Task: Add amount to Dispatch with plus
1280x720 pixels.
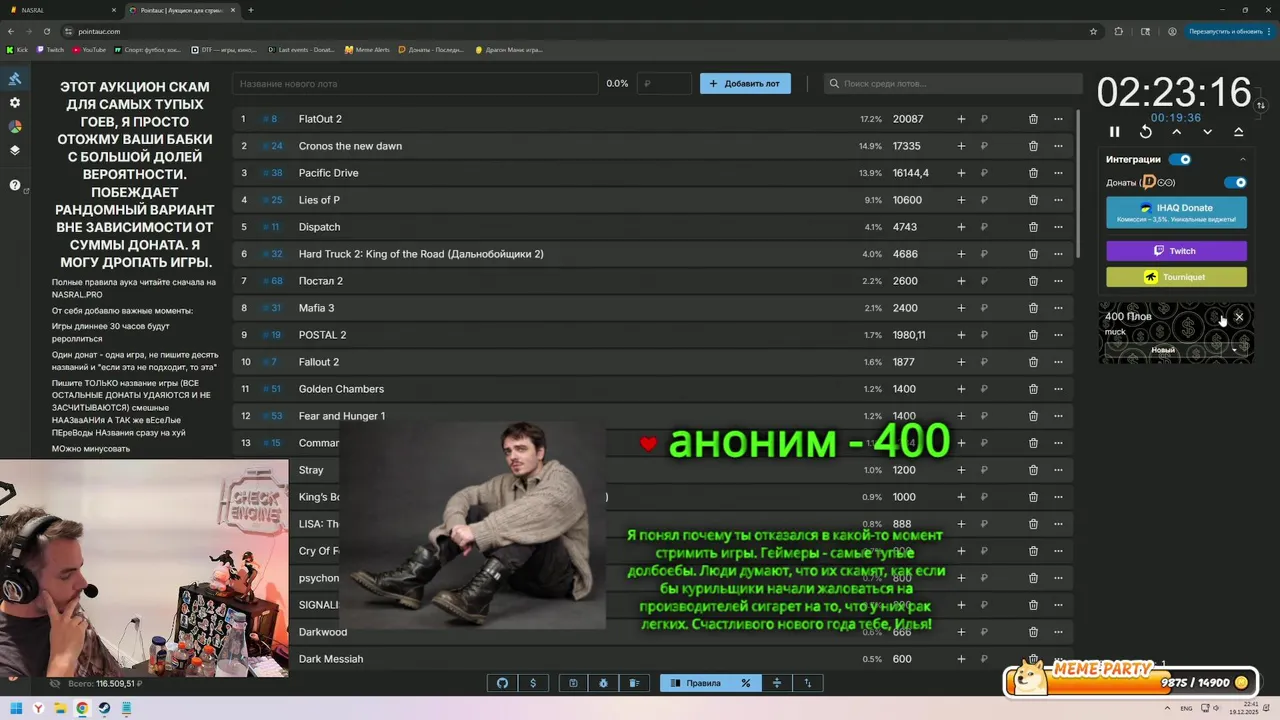Action: click(961, 227)
